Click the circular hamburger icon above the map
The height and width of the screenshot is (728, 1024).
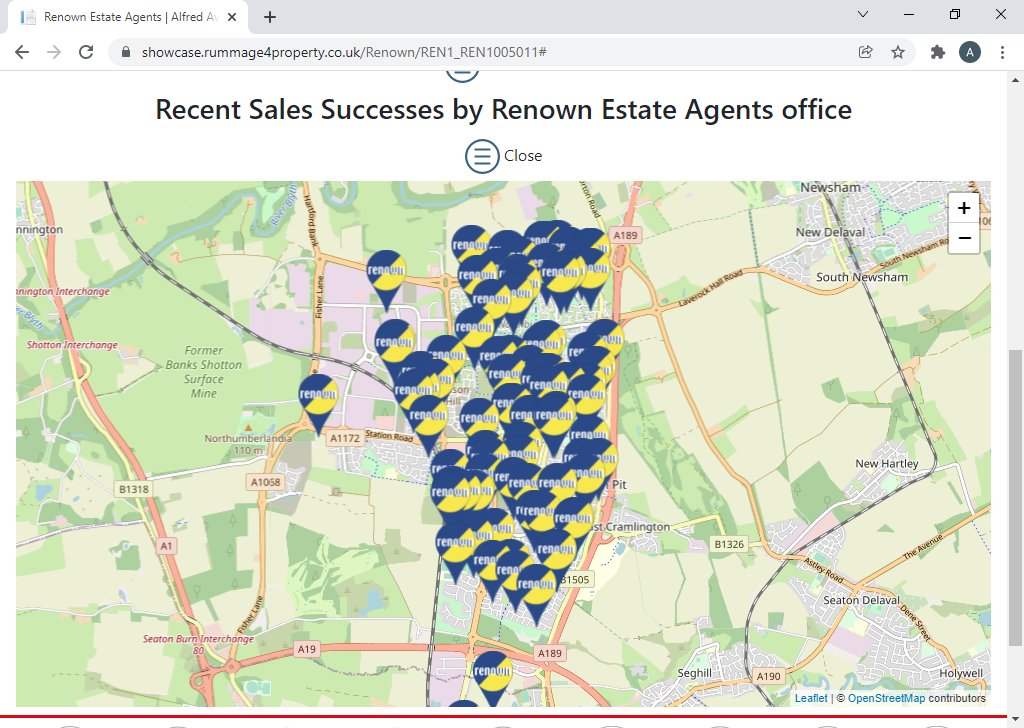(x=481, y=156)
